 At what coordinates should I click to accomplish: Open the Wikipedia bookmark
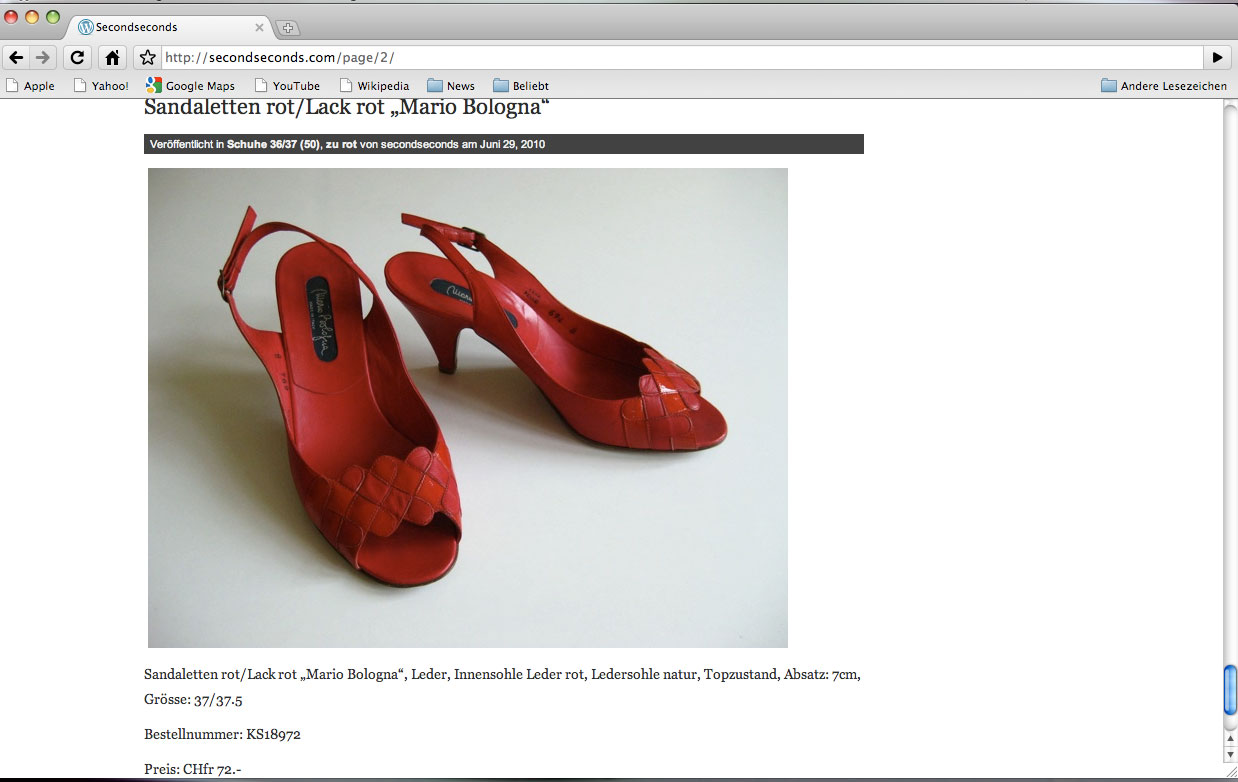[374, 86]
